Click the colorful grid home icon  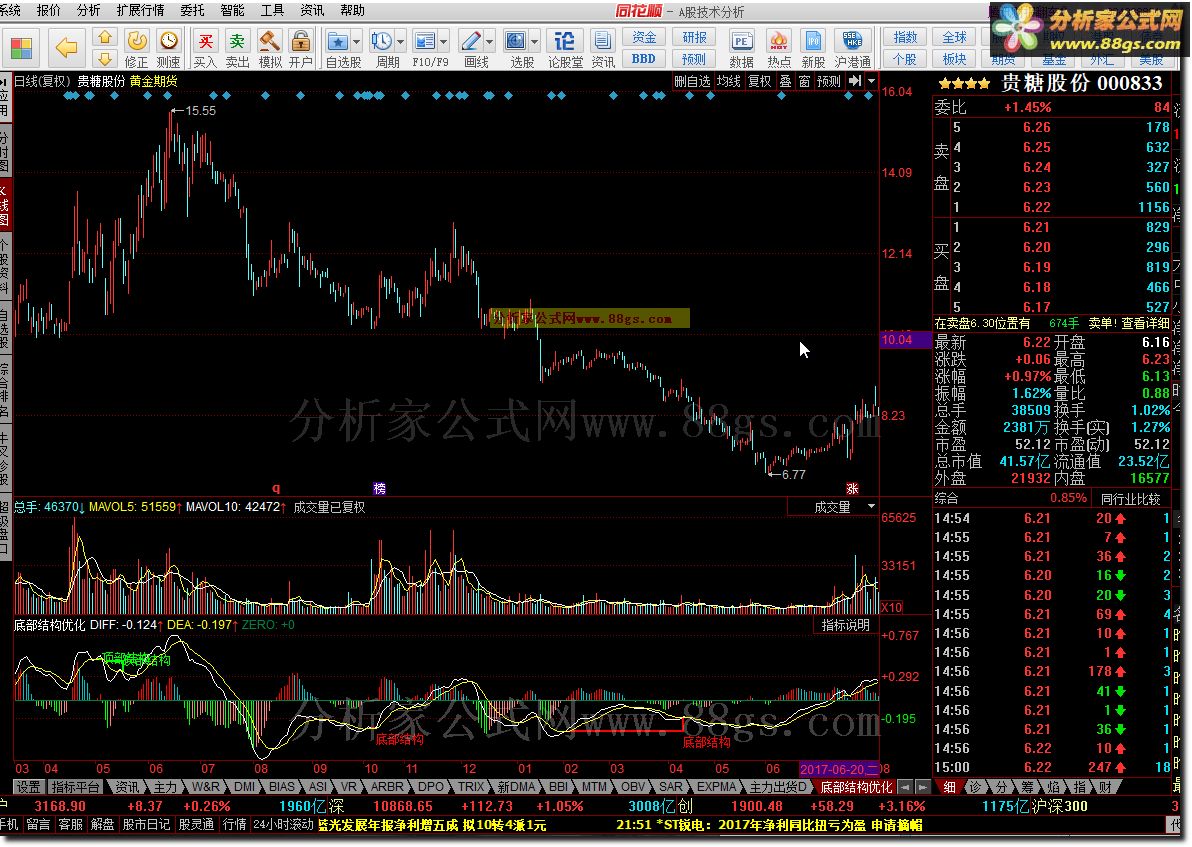(21, 48)
